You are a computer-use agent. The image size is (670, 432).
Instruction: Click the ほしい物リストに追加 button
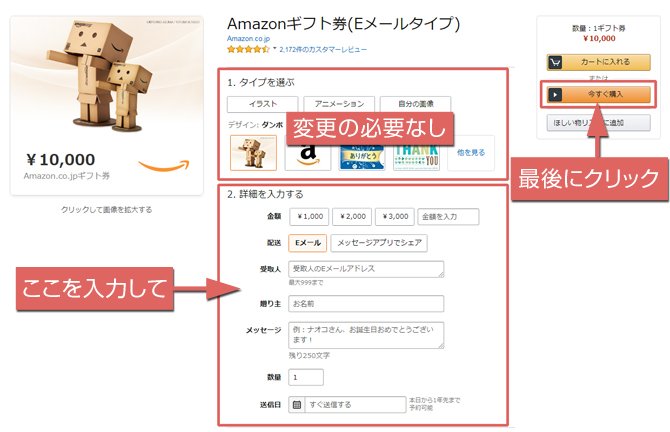point(599,123)
